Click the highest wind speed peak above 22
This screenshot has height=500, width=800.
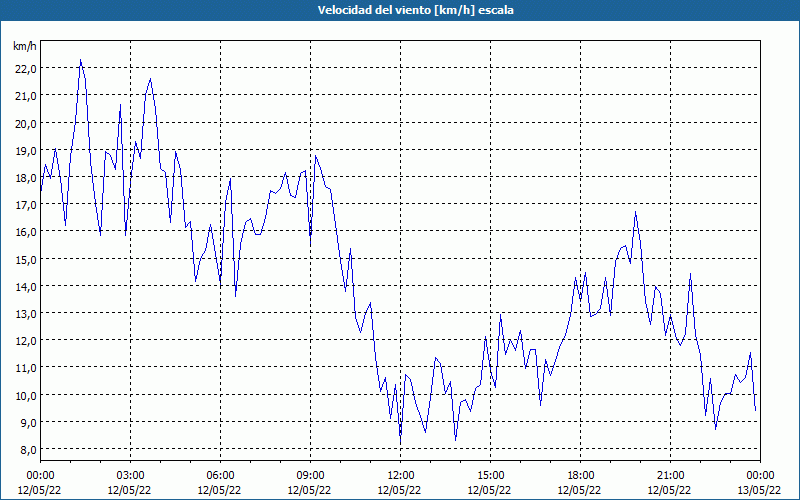[81, 60]
